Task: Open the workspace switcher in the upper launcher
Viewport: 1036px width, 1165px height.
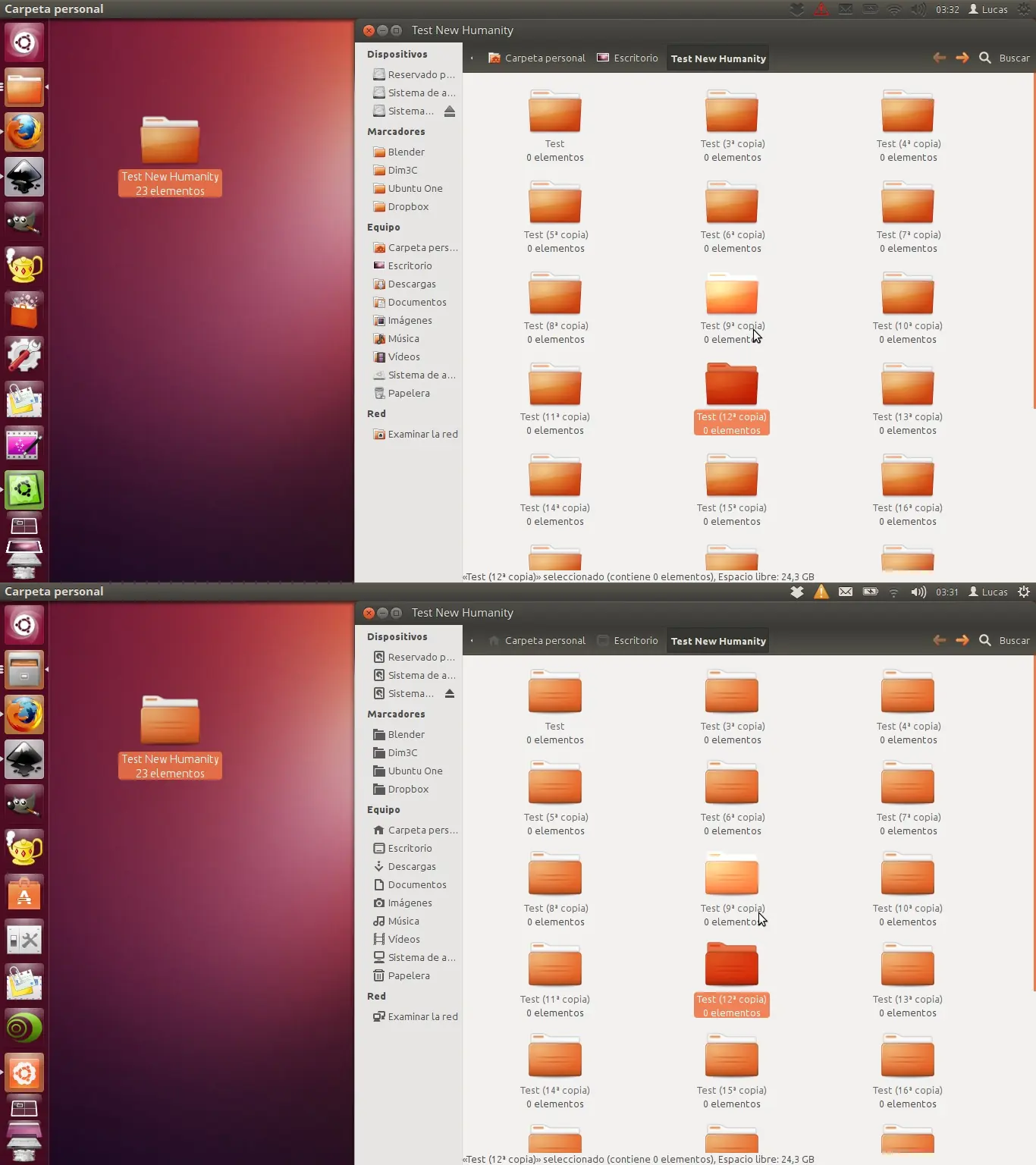Action: tap(24, 525)
